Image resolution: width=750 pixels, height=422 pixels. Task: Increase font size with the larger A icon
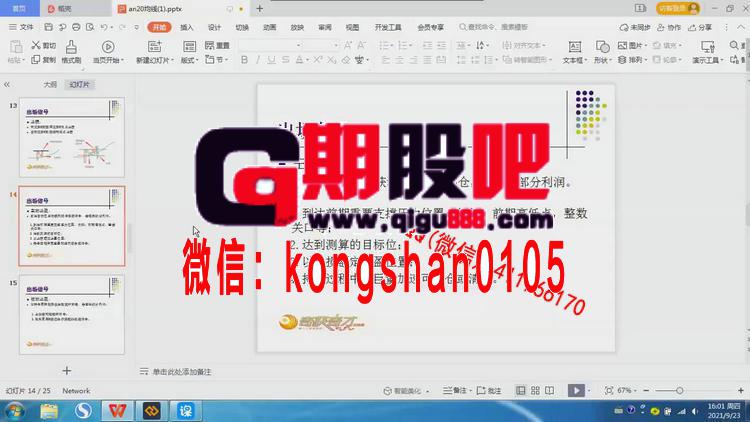pyautogui.click(x=348, y=45)
